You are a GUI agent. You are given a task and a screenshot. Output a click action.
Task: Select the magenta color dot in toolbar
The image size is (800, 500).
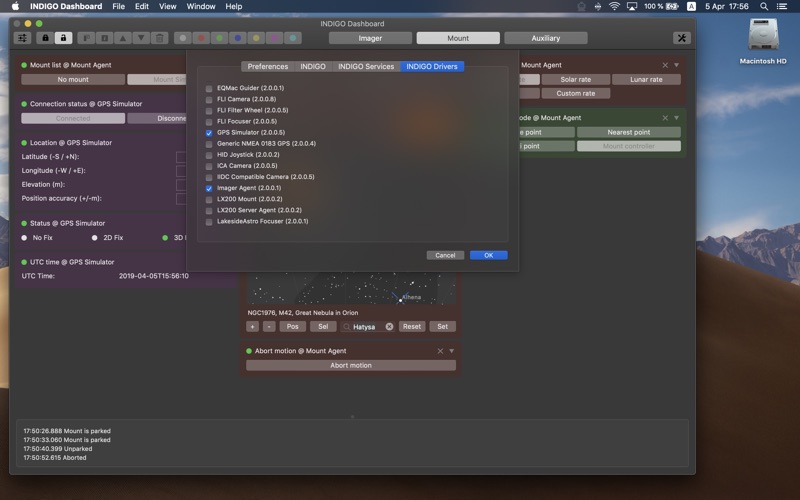click(x=274, y=38)
